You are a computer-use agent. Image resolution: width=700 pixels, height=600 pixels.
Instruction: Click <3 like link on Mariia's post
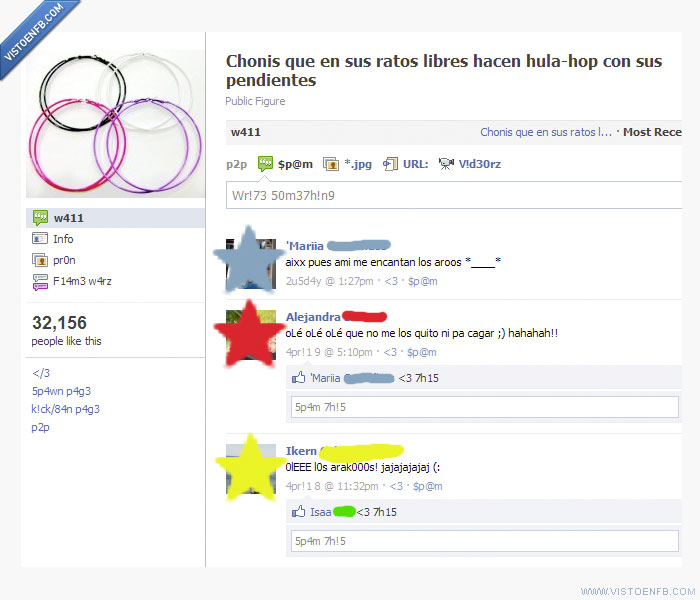391,281
